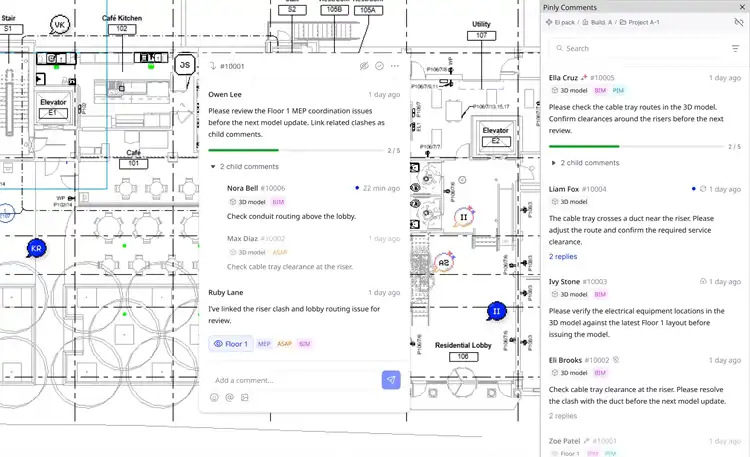750x457 pixels.
Task: Toggle the Floor 1 view eye chip
Action: point(231,344)
